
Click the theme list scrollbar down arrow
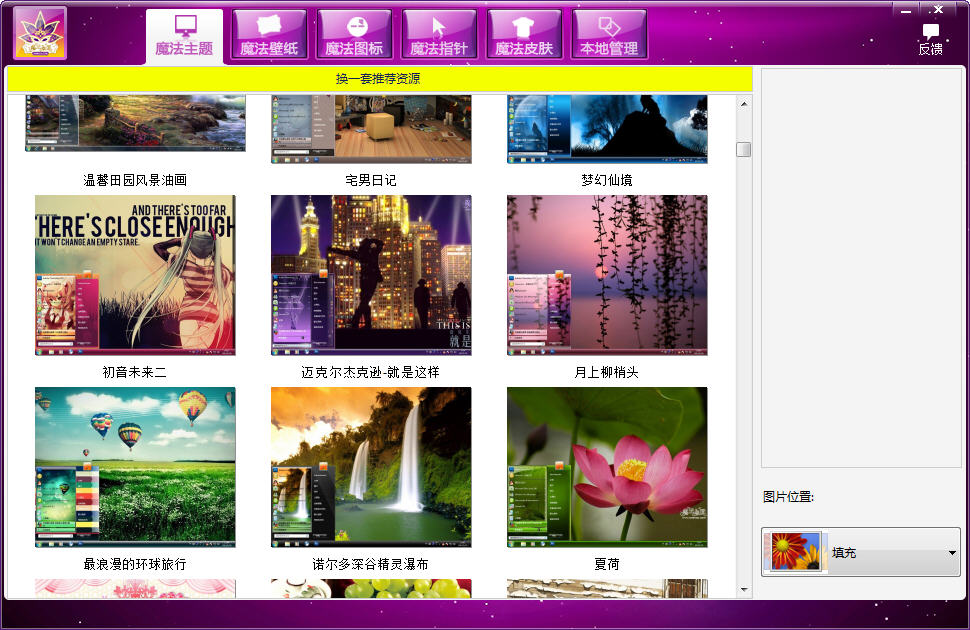(x=744, y=590)
